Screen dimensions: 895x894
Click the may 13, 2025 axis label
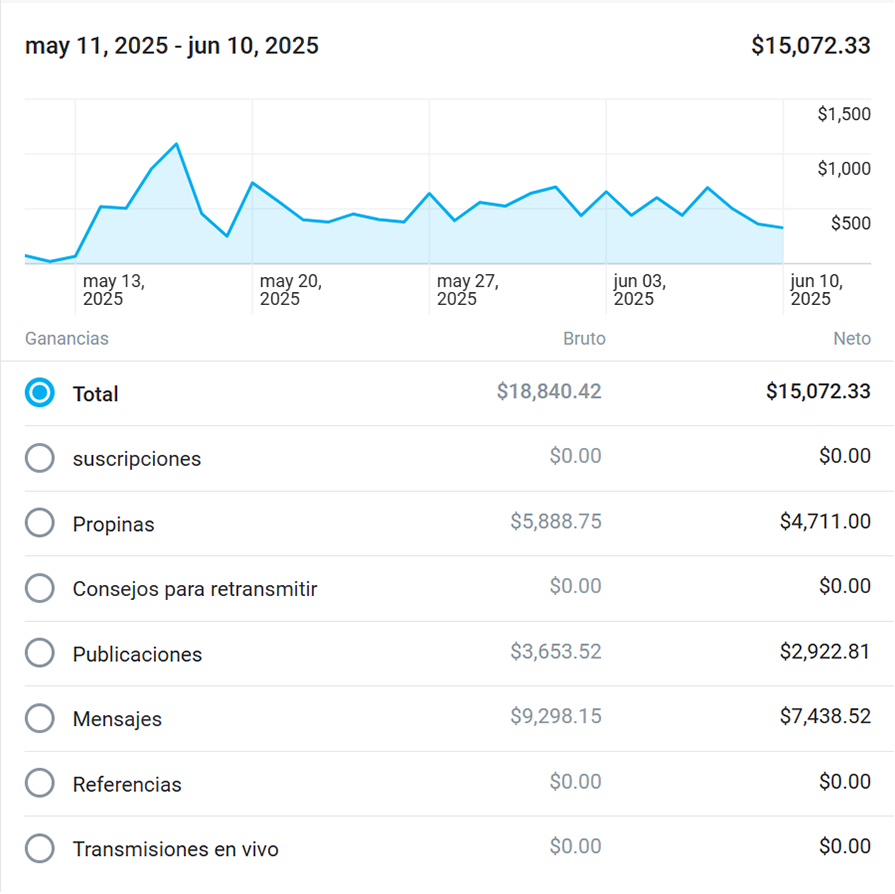112,290
